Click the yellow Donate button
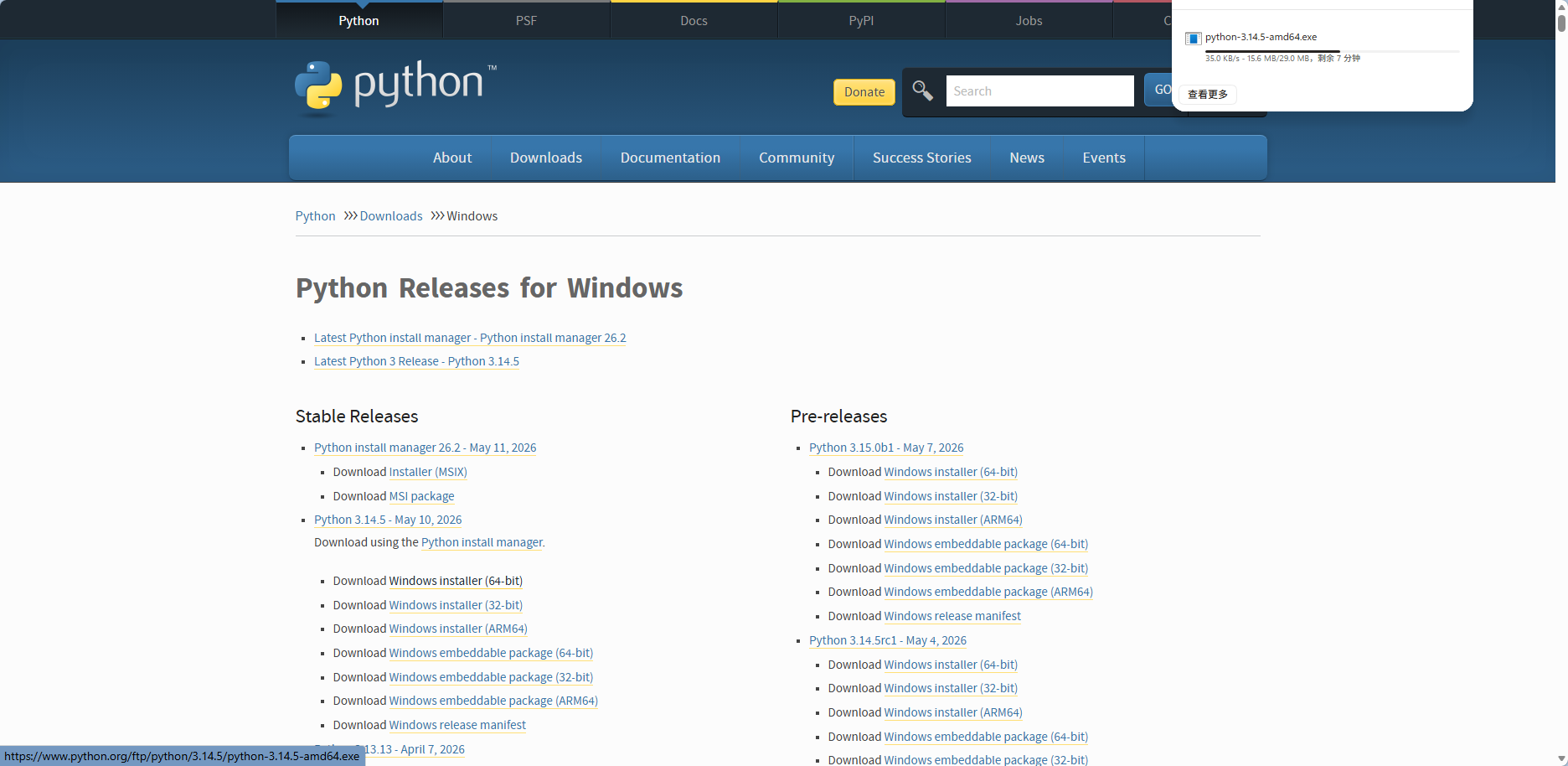Screen dimensions: 1568x766 [x=864, y=92]
